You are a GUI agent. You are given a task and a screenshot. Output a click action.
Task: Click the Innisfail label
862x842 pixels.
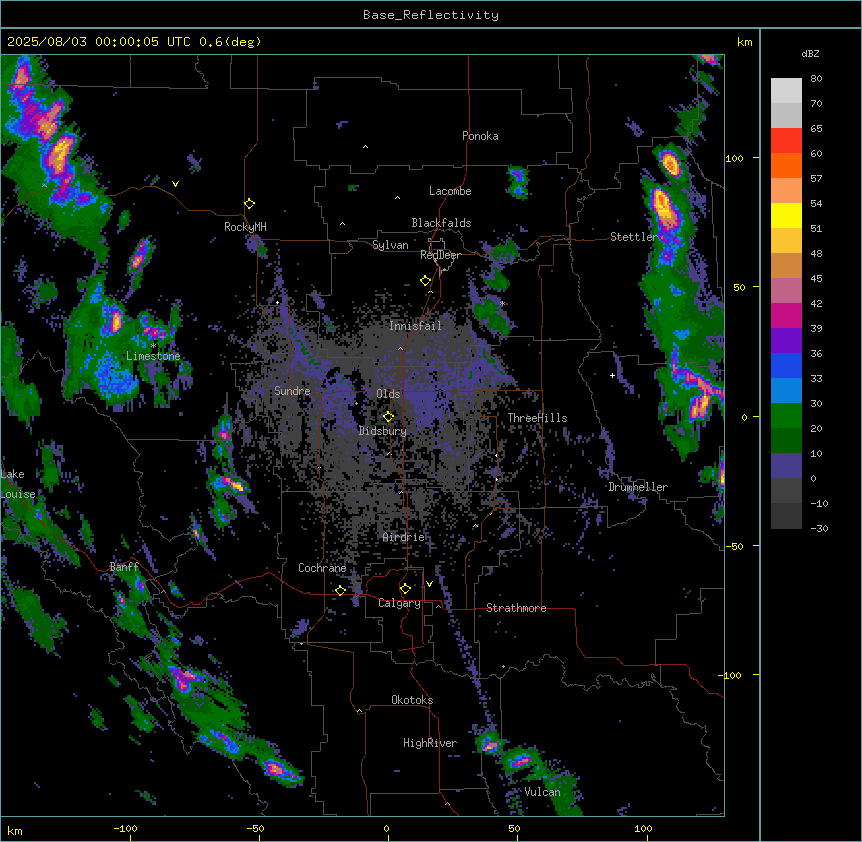tap(415, 326)
